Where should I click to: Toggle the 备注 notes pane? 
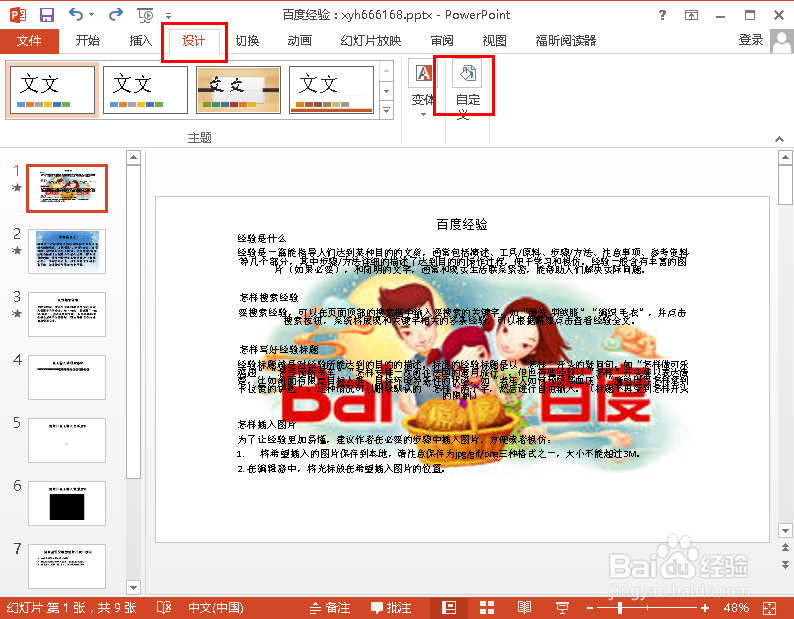click(330, 607)
